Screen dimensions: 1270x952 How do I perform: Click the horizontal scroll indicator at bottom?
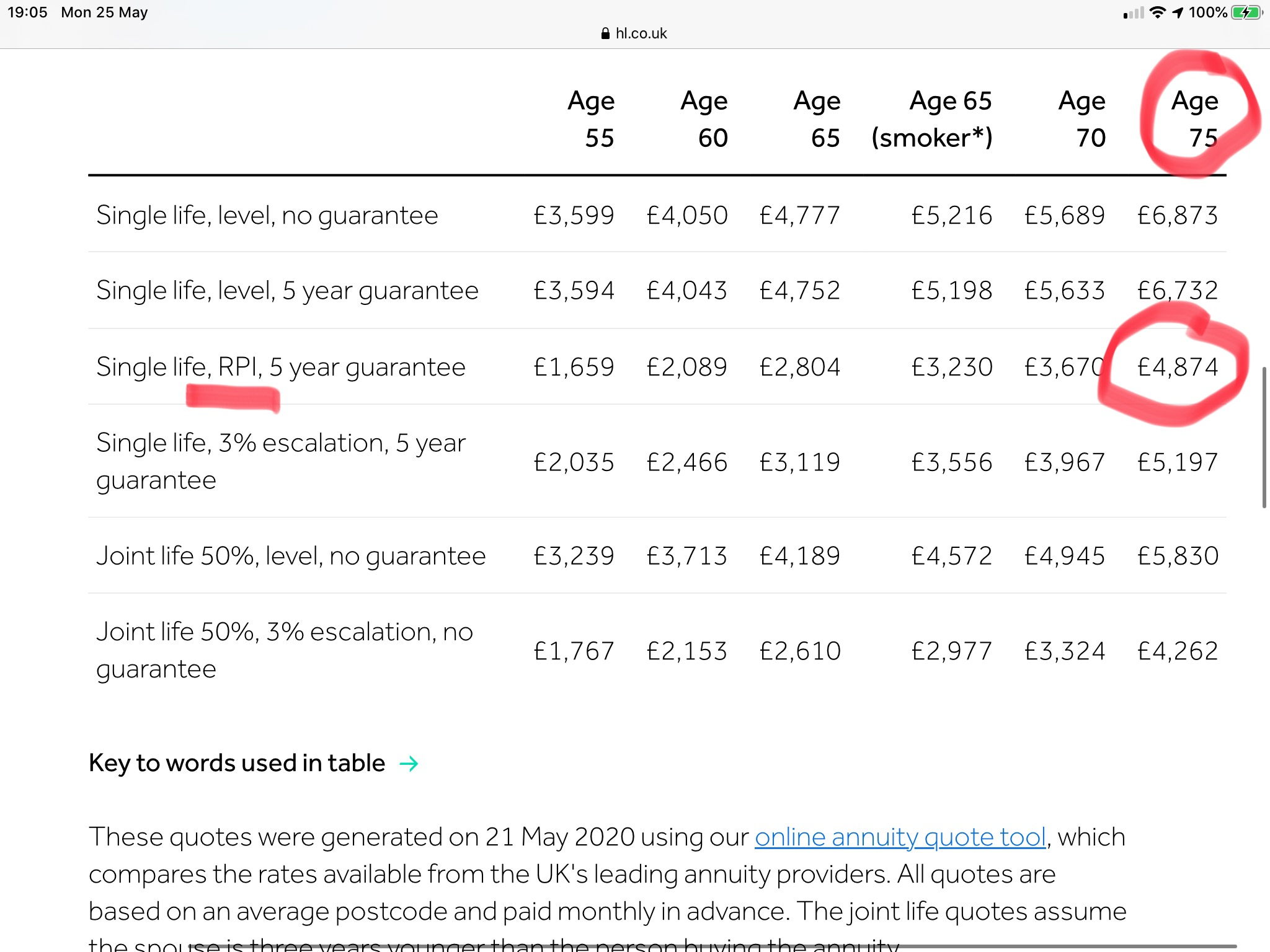713,946
